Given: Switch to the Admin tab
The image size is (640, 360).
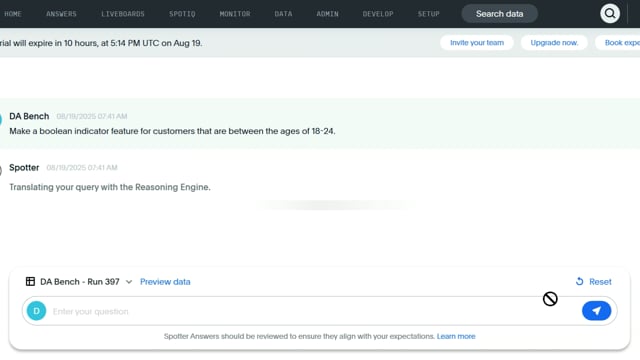Looking at the screenshot, I should [327, 14].
